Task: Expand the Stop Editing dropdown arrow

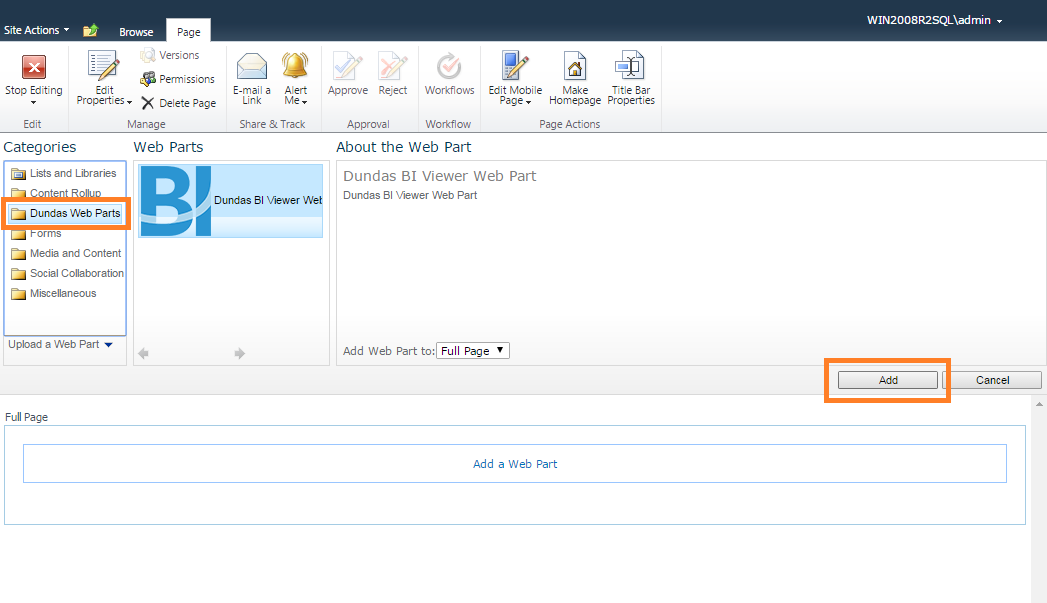Action: (33, 103)
